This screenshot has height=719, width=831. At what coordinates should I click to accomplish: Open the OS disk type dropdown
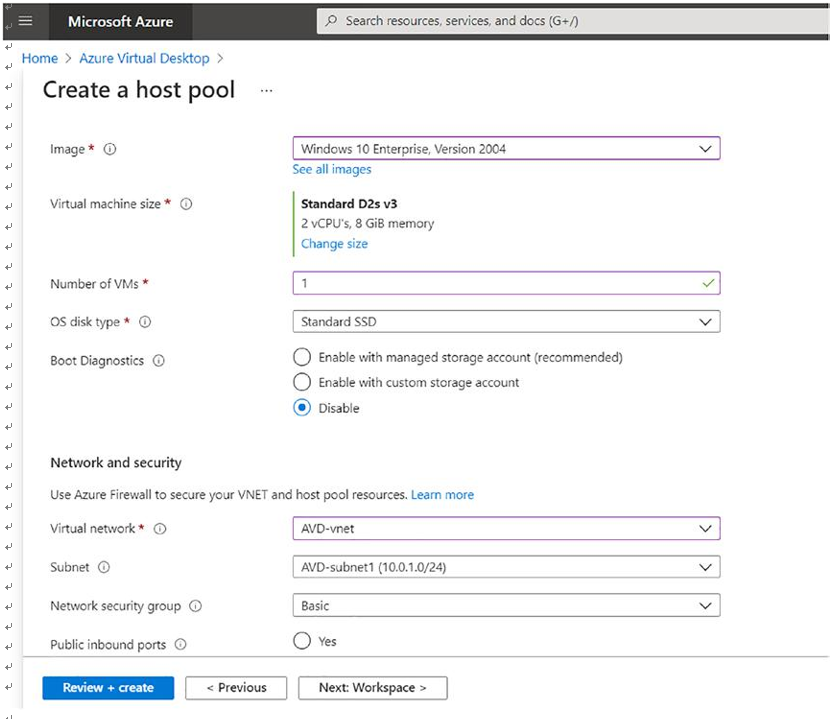coord(506,322)
